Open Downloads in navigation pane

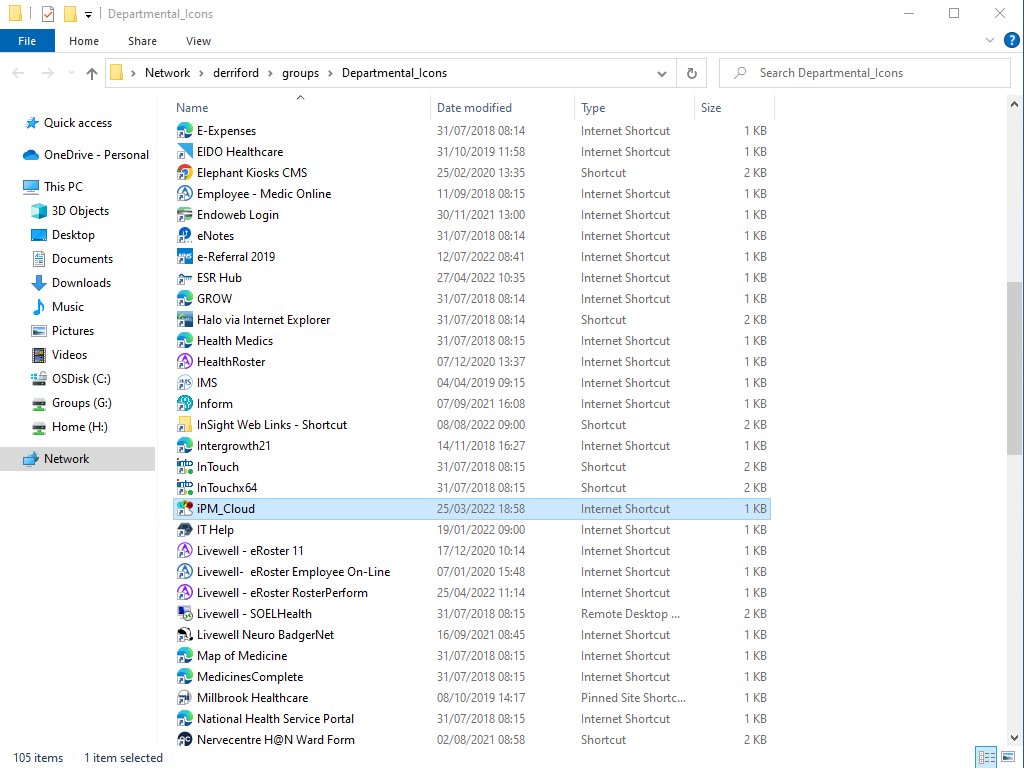pos(81,283)
